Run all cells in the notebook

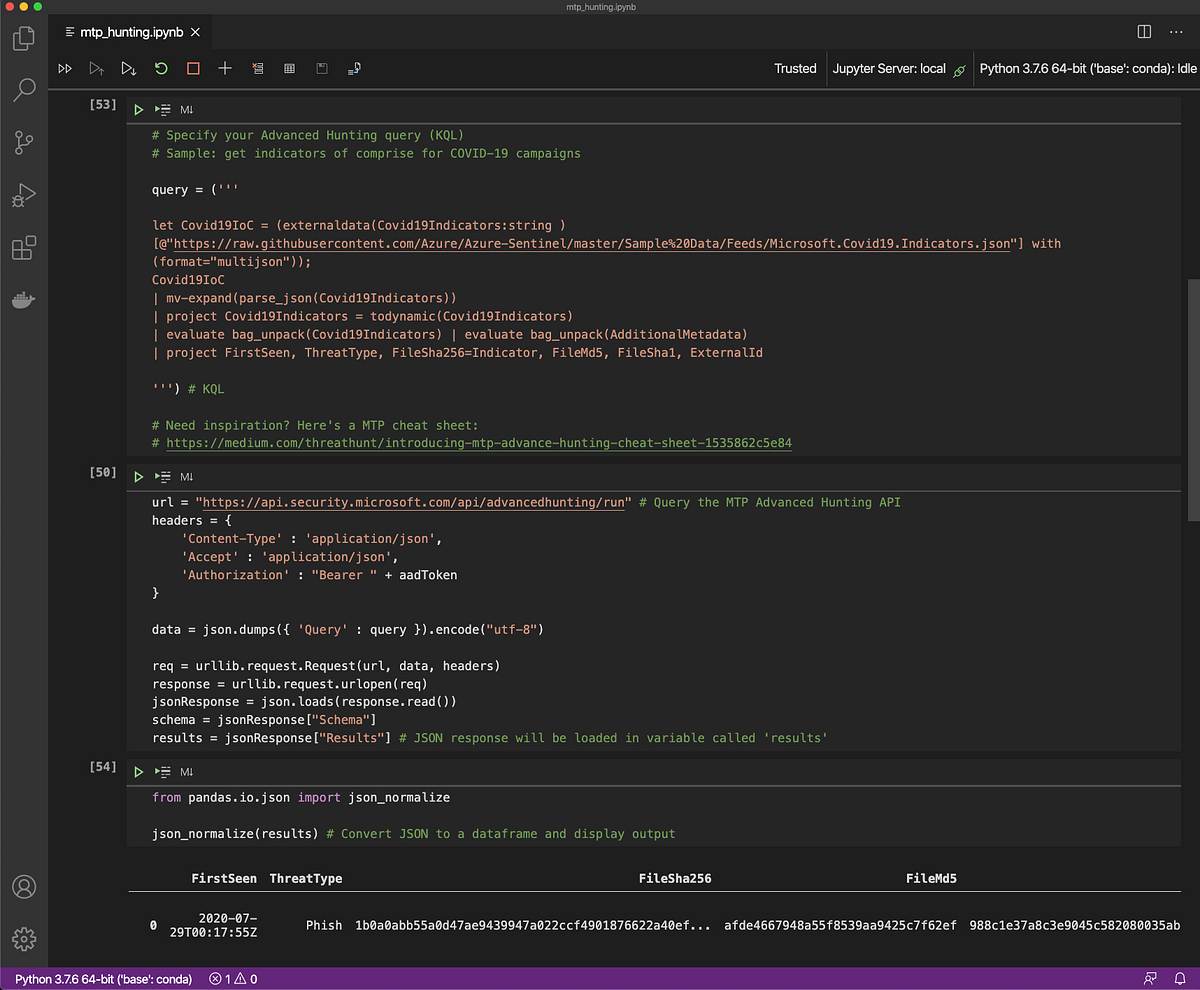(65, 68)
